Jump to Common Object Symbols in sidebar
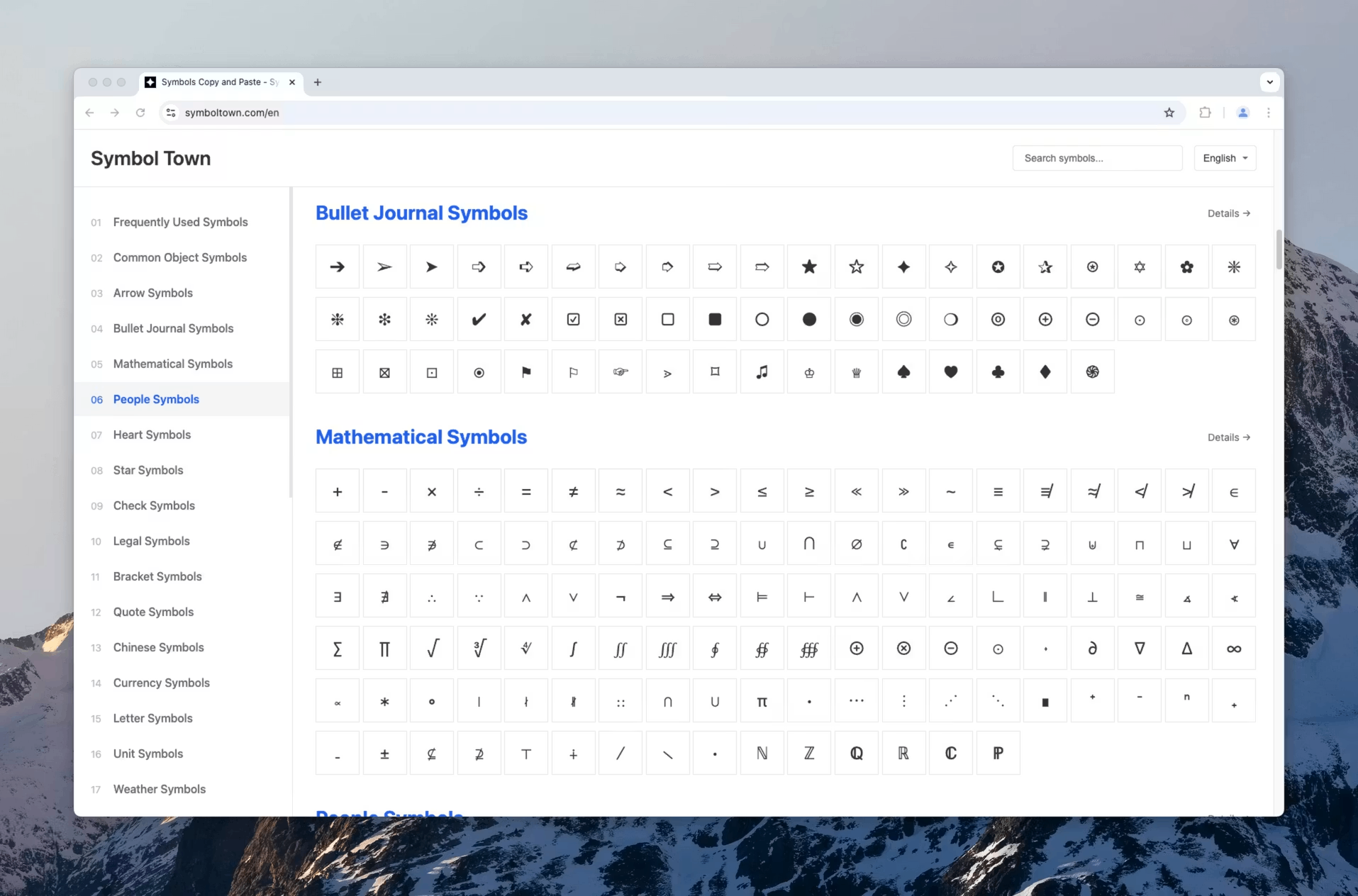This screenshot has height=896, width=1358. [x=180, y=257]
